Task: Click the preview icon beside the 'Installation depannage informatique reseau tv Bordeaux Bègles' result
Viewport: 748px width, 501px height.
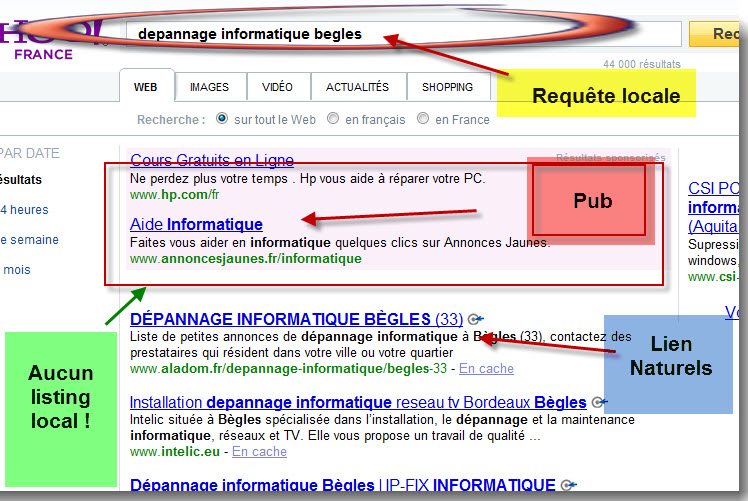Action: (600, 402)
